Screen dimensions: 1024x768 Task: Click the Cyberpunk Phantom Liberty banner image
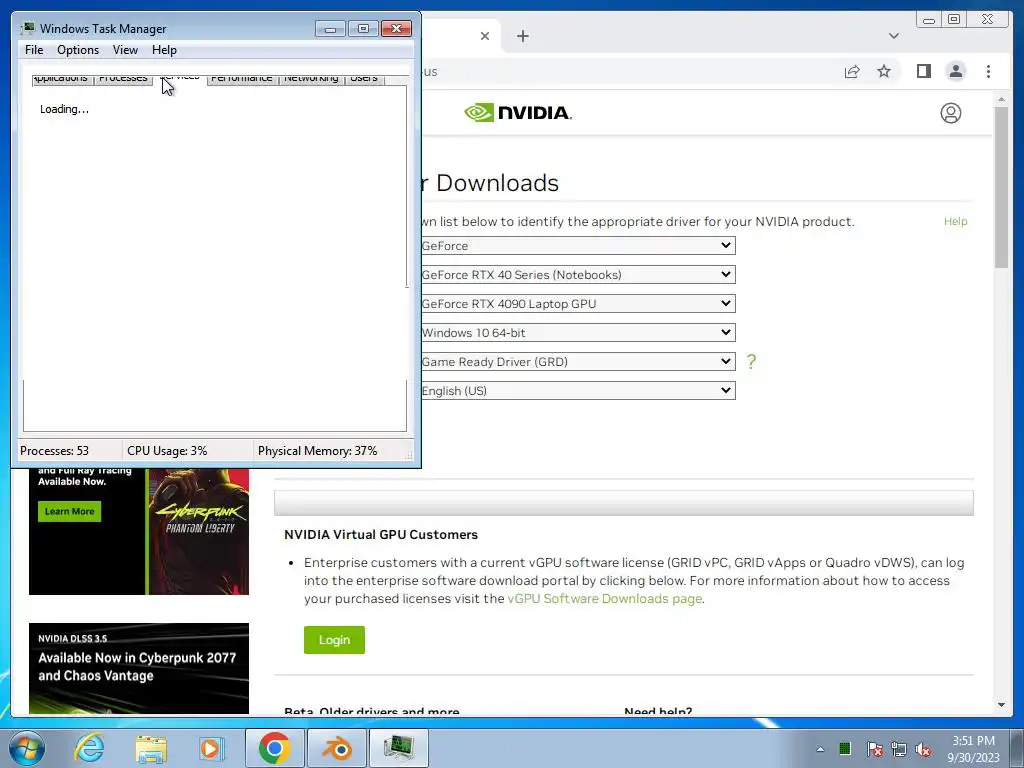coord(199,530)
